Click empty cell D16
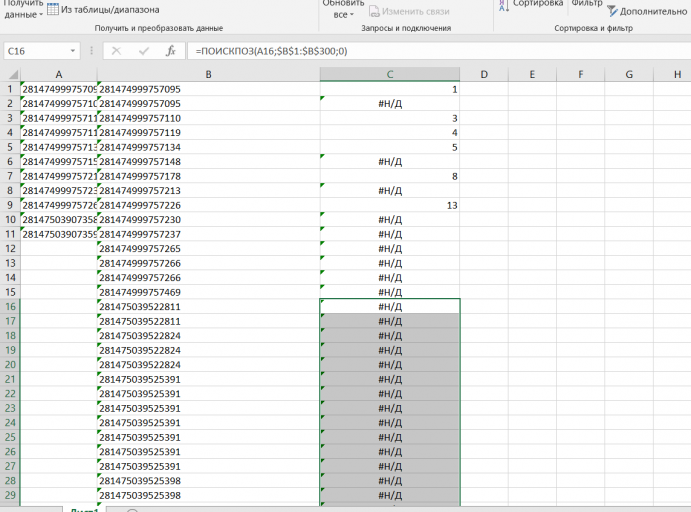Image resolution: width=691 pixels, height=512 pixels. click(x=484, y=307)
